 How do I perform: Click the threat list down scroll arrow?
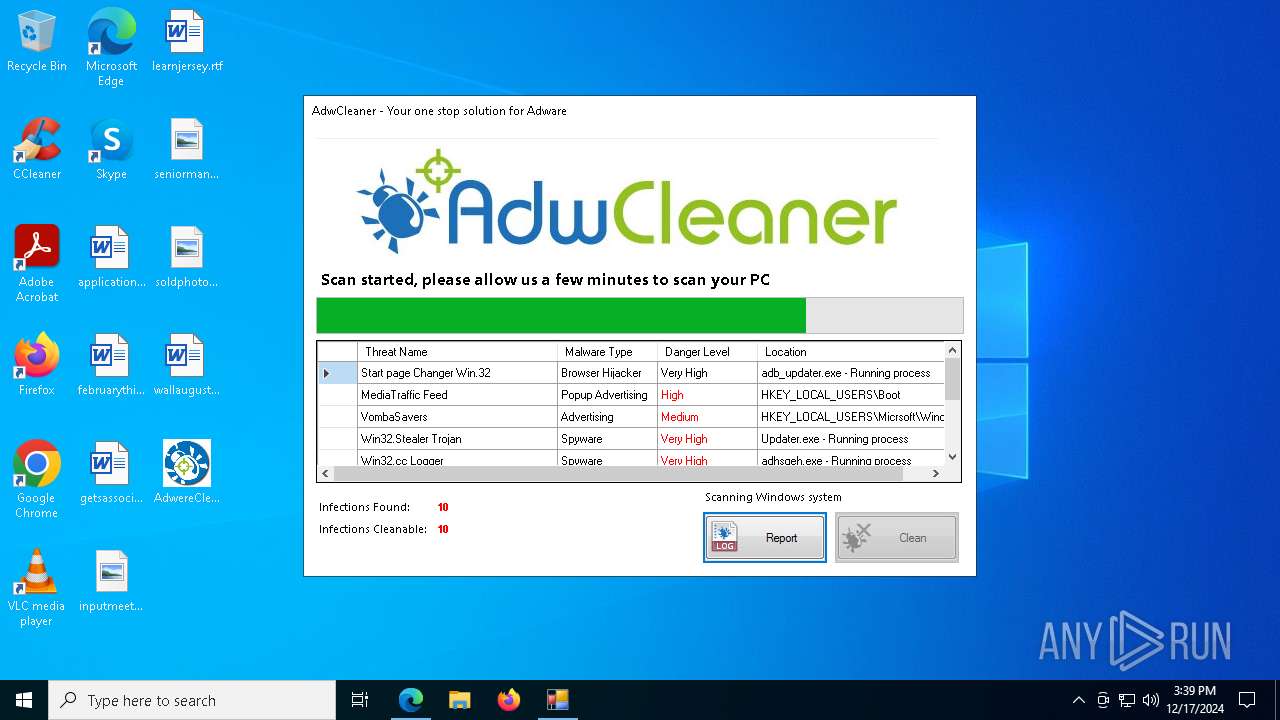coord(953,457)
